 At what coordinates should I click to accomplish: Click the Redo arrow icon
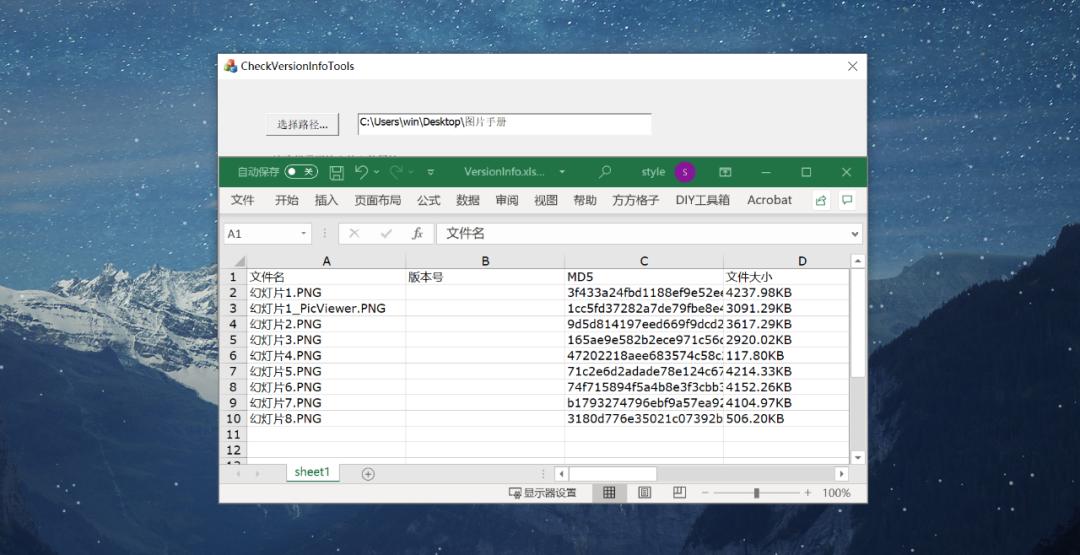[396, 171]
